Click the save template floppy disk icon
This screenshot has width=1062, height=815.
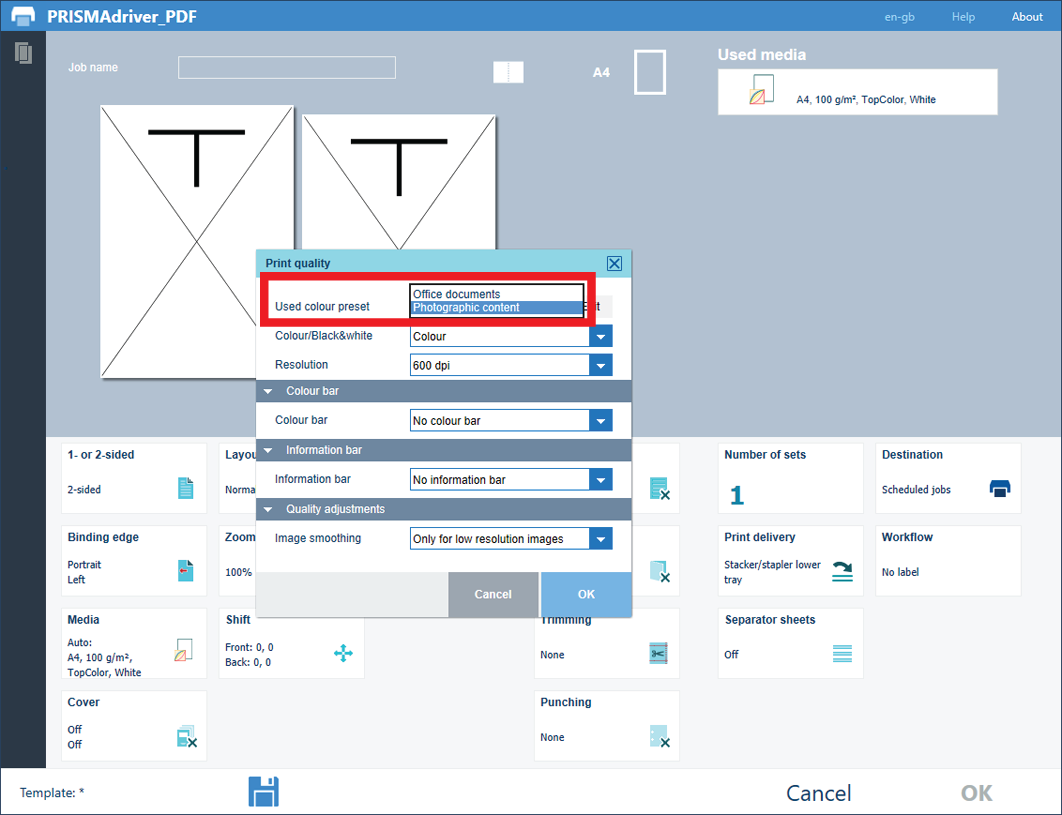(263, 791)
